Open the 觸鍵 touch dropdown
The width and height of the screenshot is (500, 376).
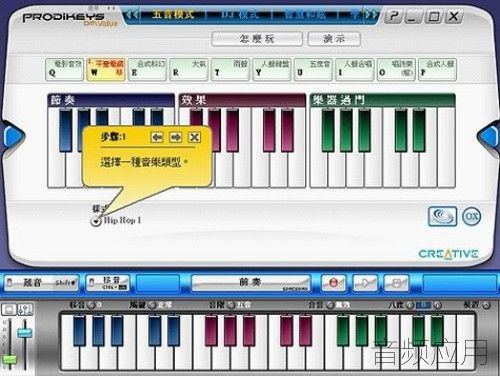coord(152,305)
